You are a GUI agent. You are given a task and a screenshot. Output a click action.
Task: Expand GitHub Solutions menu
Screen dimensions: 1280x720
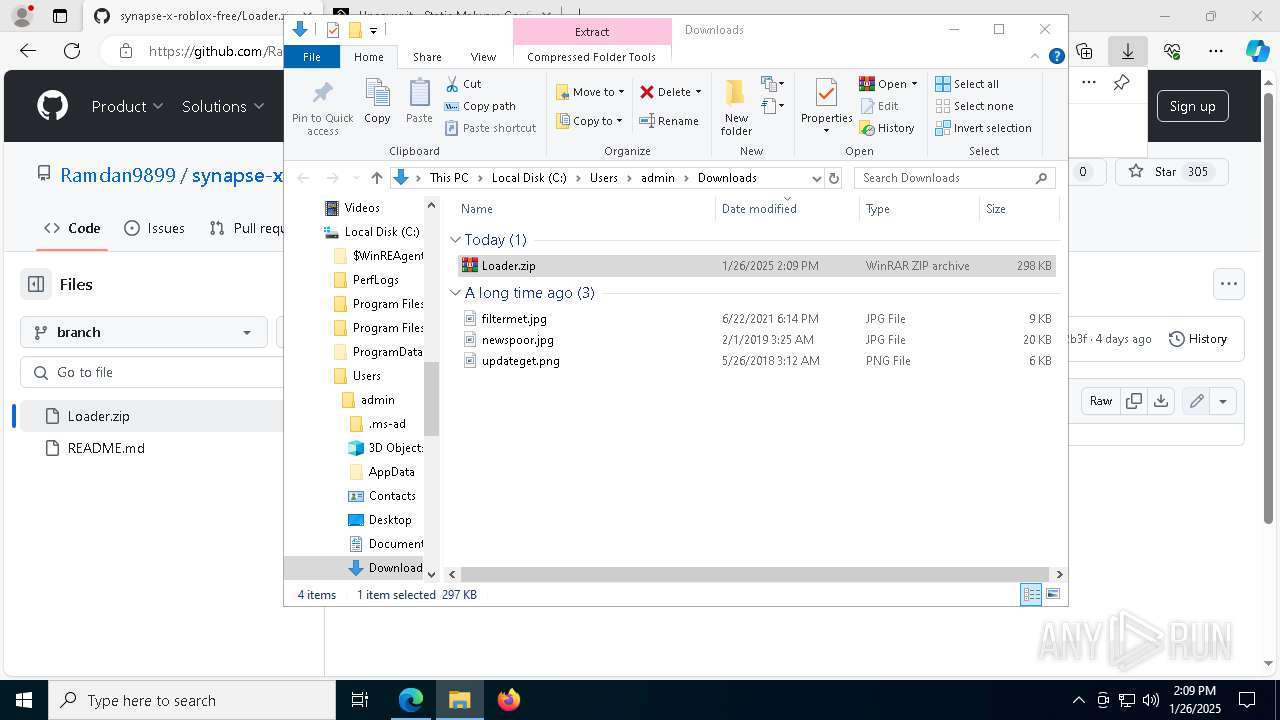(223, 106)
